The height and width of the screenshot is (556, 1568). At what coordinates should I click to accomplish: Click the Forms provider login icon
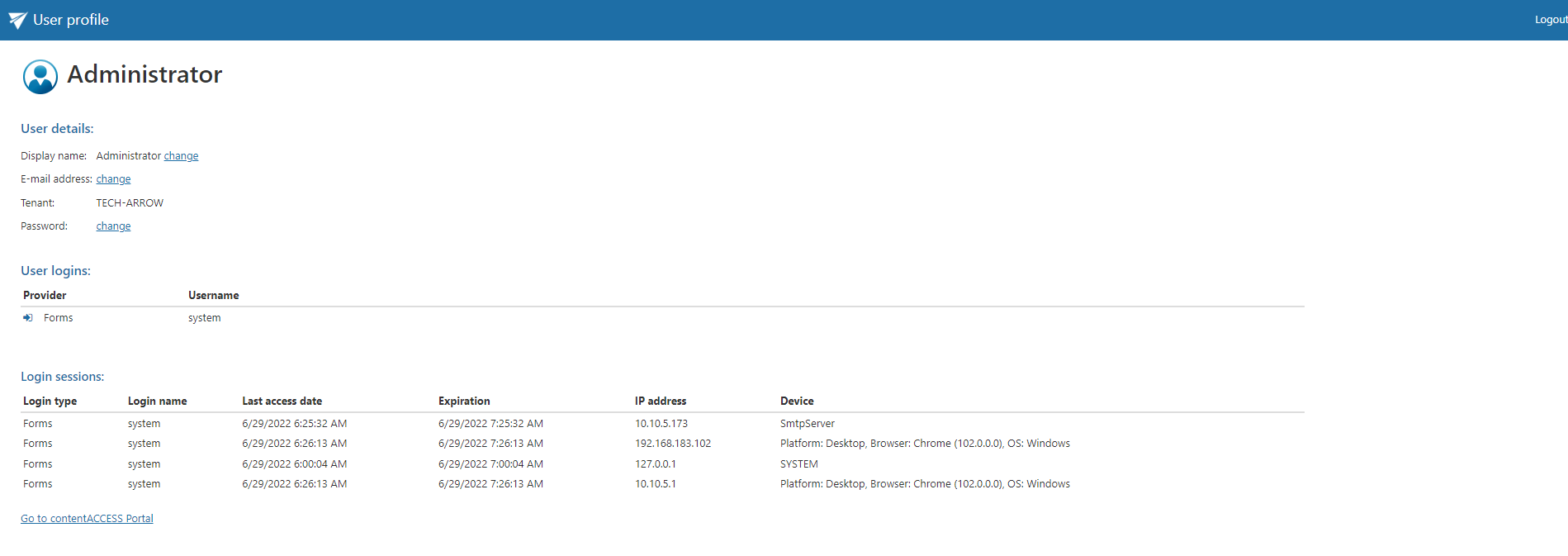(28, 318)
